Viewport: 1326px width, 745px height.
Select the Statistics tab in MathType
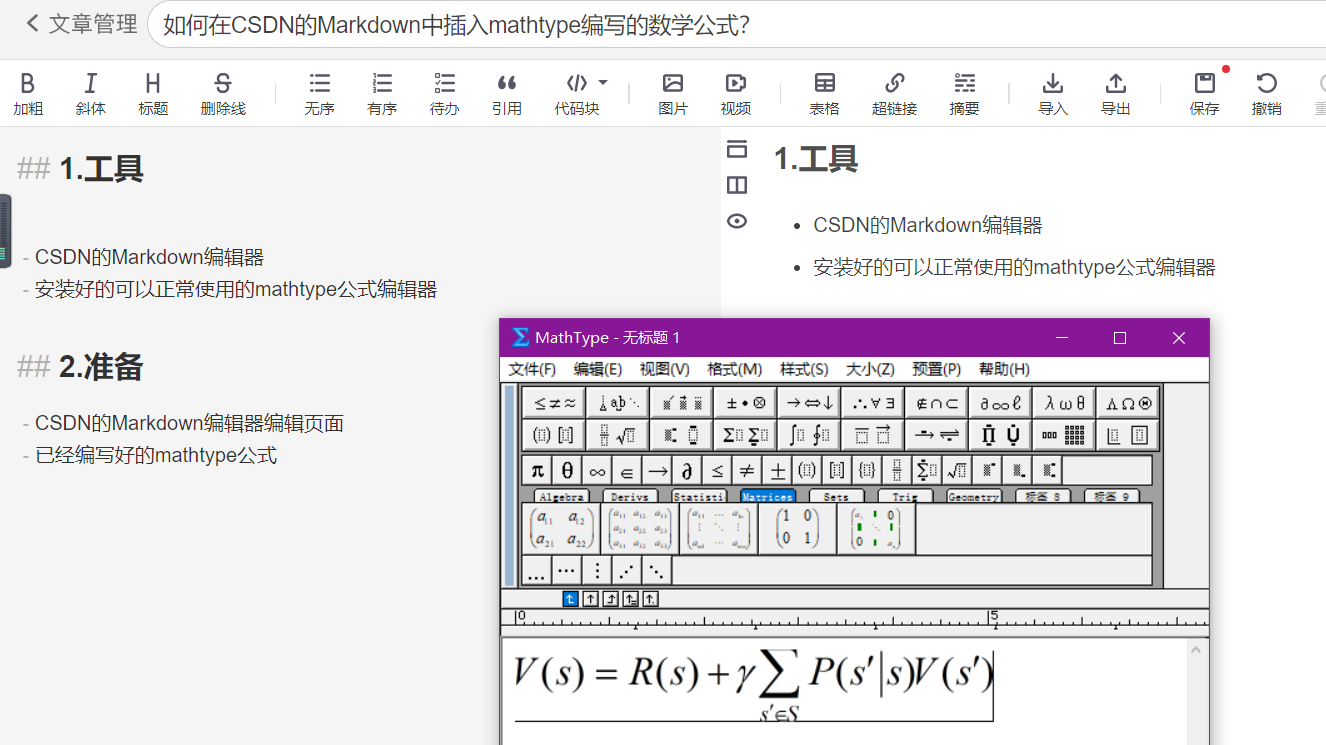(698, 496)
